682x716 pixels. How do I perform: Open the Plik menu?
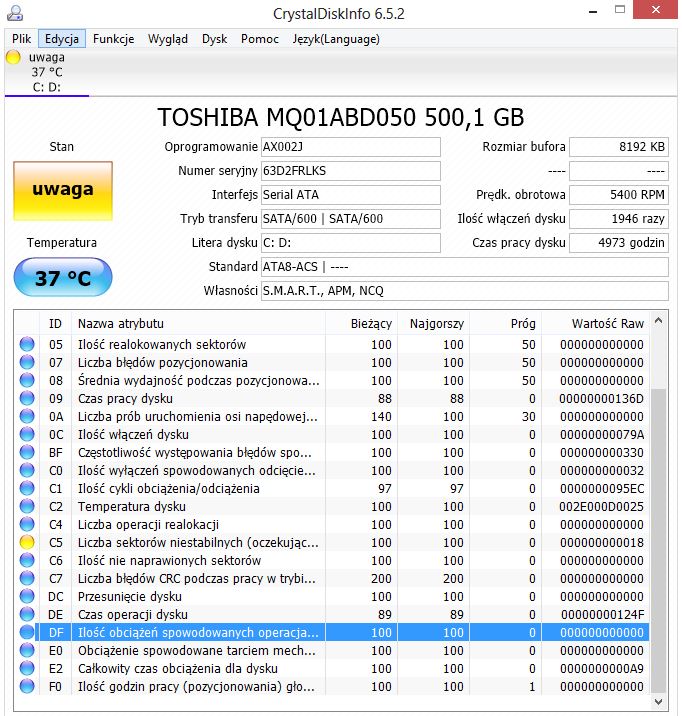pos(21,39)
